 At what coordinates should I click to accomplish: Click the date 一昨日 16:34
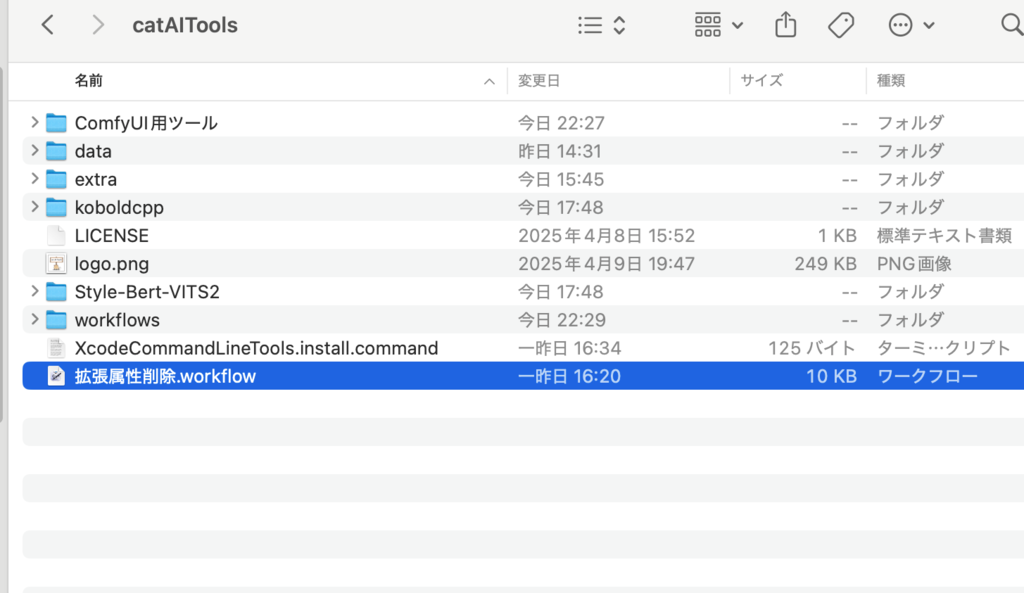(569, 348)
